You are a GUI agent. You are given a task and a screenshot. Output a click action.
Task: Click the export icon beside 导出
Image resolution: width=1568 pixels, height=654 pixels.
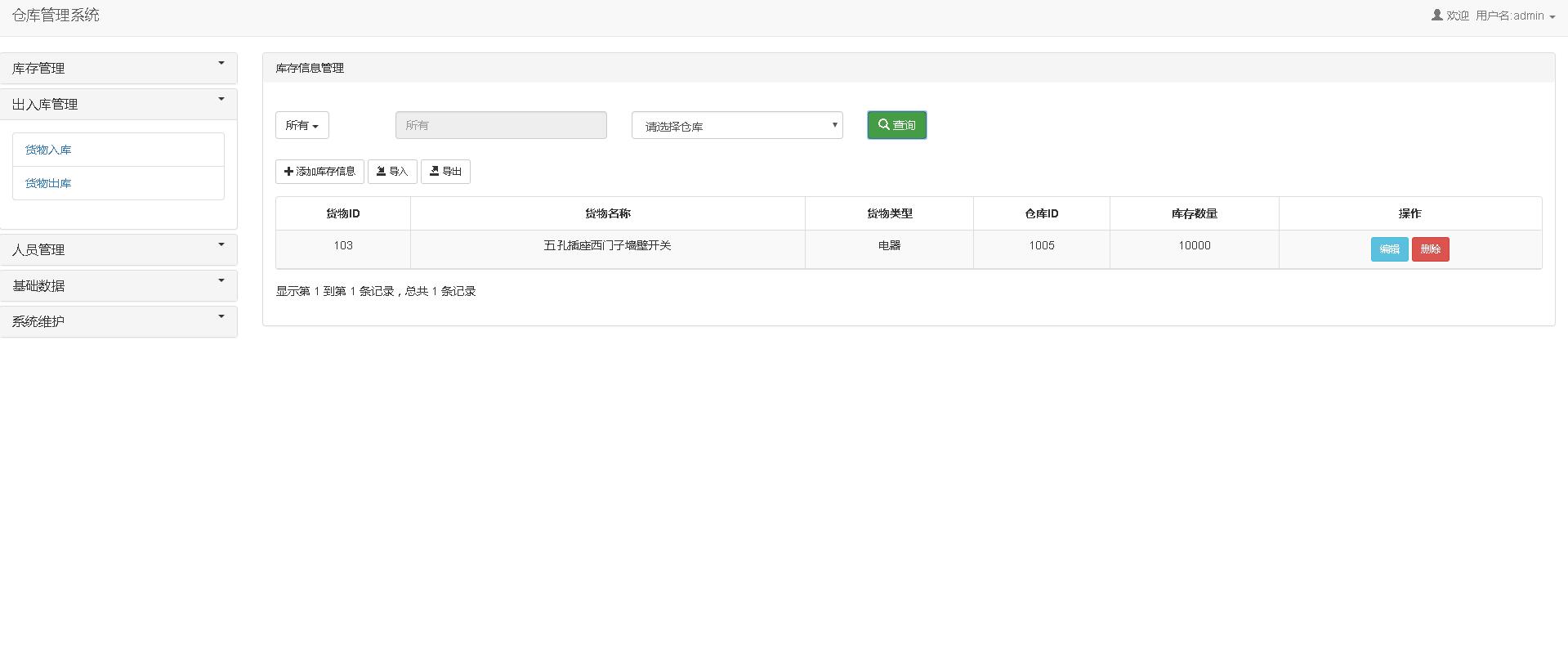click(x=434, y=172)
